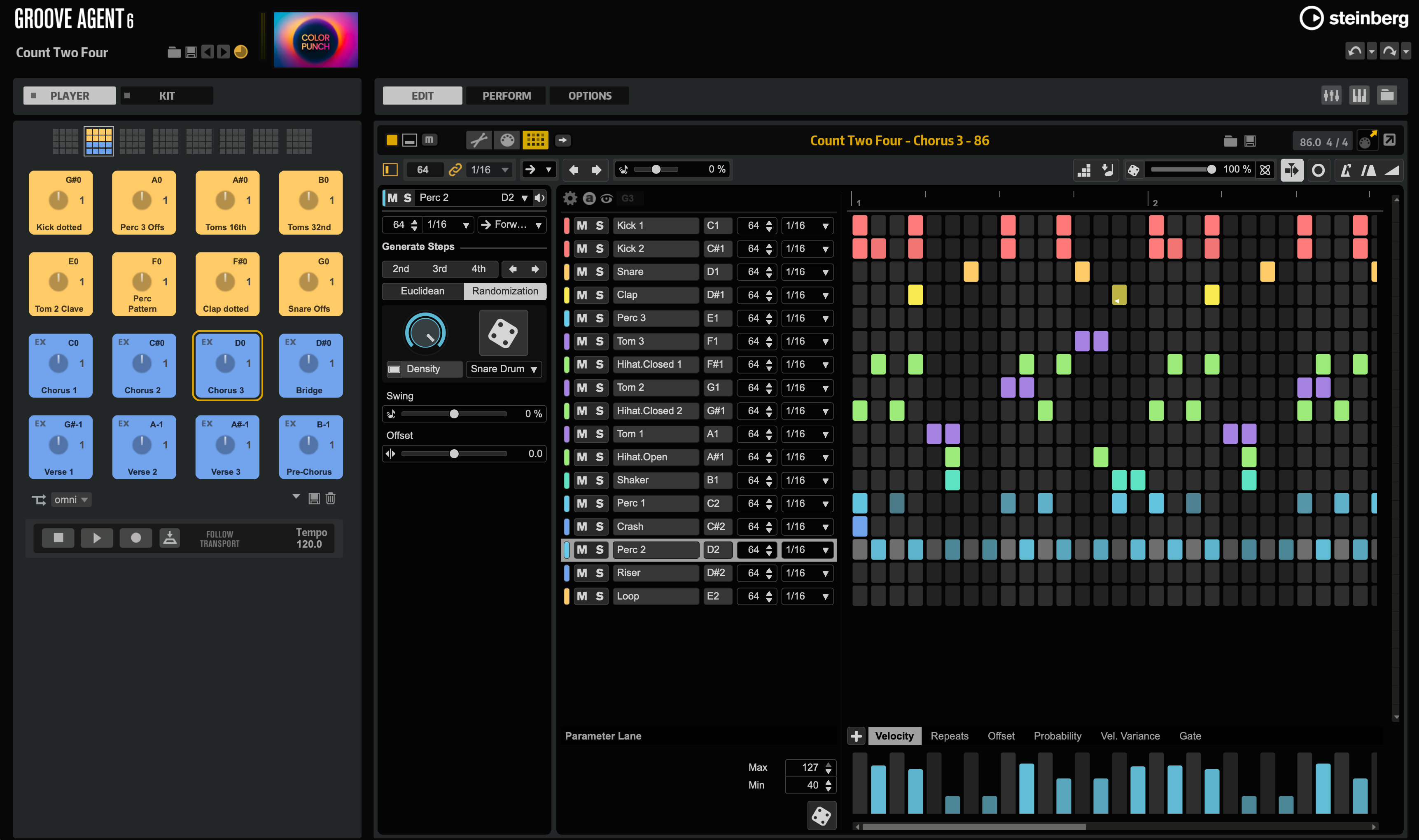The height and width of the screenshot is (840, 1419).
Task: Click the Stop transport button
Action: tap(58, 538)
